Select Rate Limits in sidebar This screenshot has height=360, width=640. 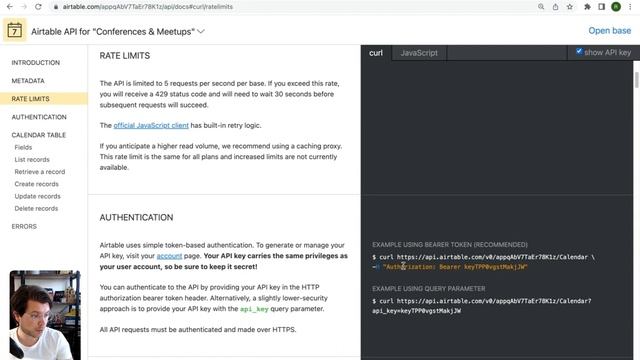(x=44, y=99)
